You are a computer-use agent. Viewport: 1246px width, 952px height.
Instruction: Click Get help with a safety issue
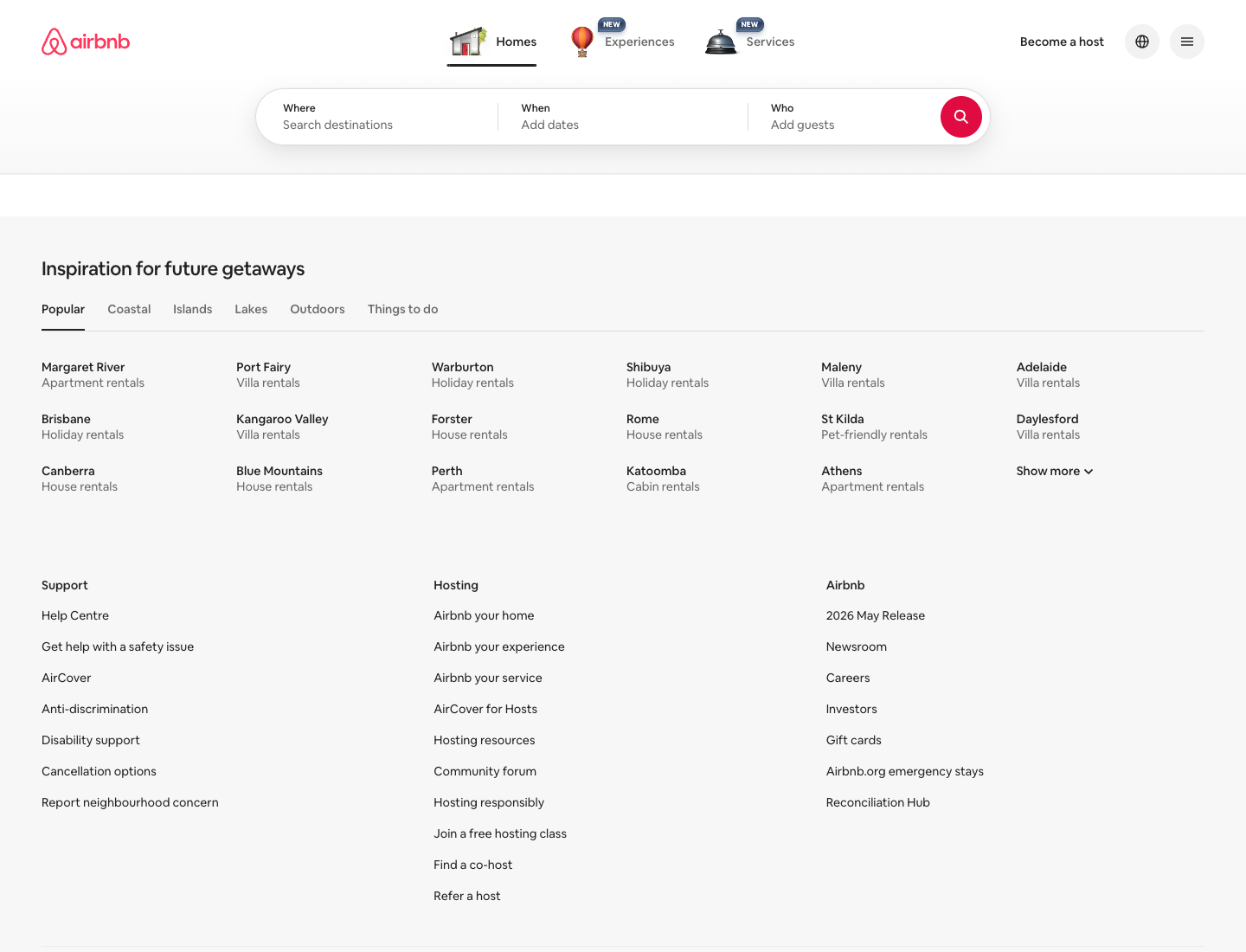[118, 646]
